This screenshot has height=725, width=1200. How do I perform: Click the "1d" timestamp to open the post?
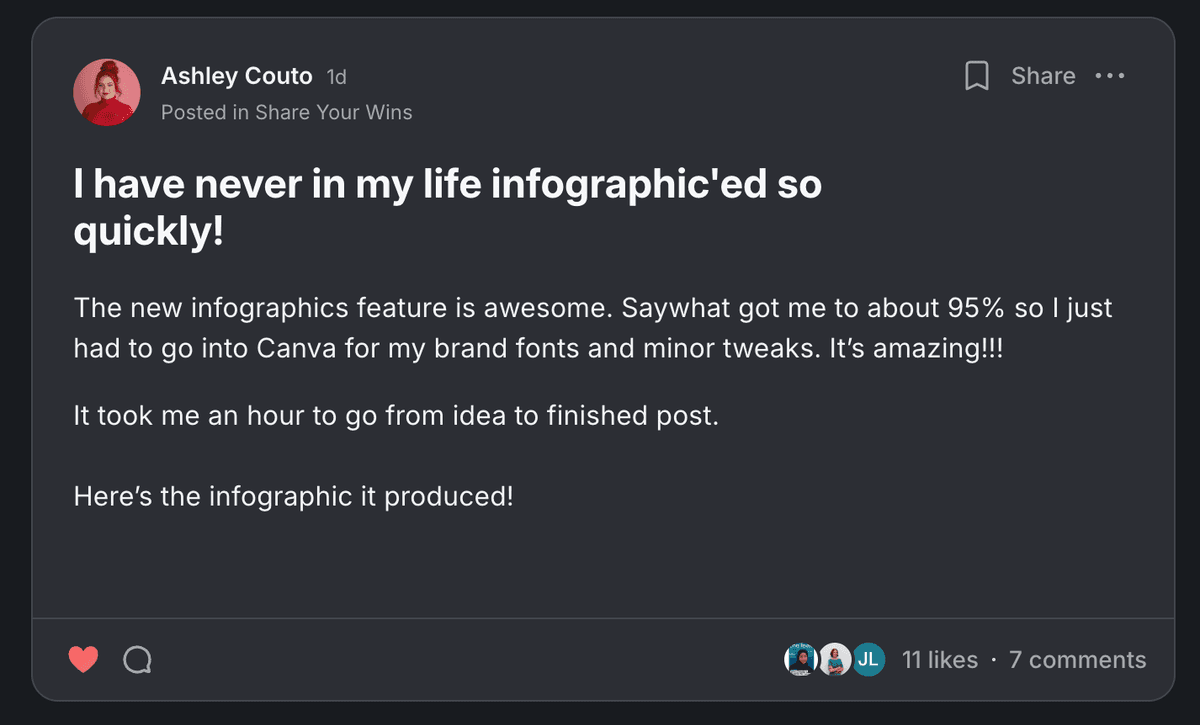pos(336,75)
